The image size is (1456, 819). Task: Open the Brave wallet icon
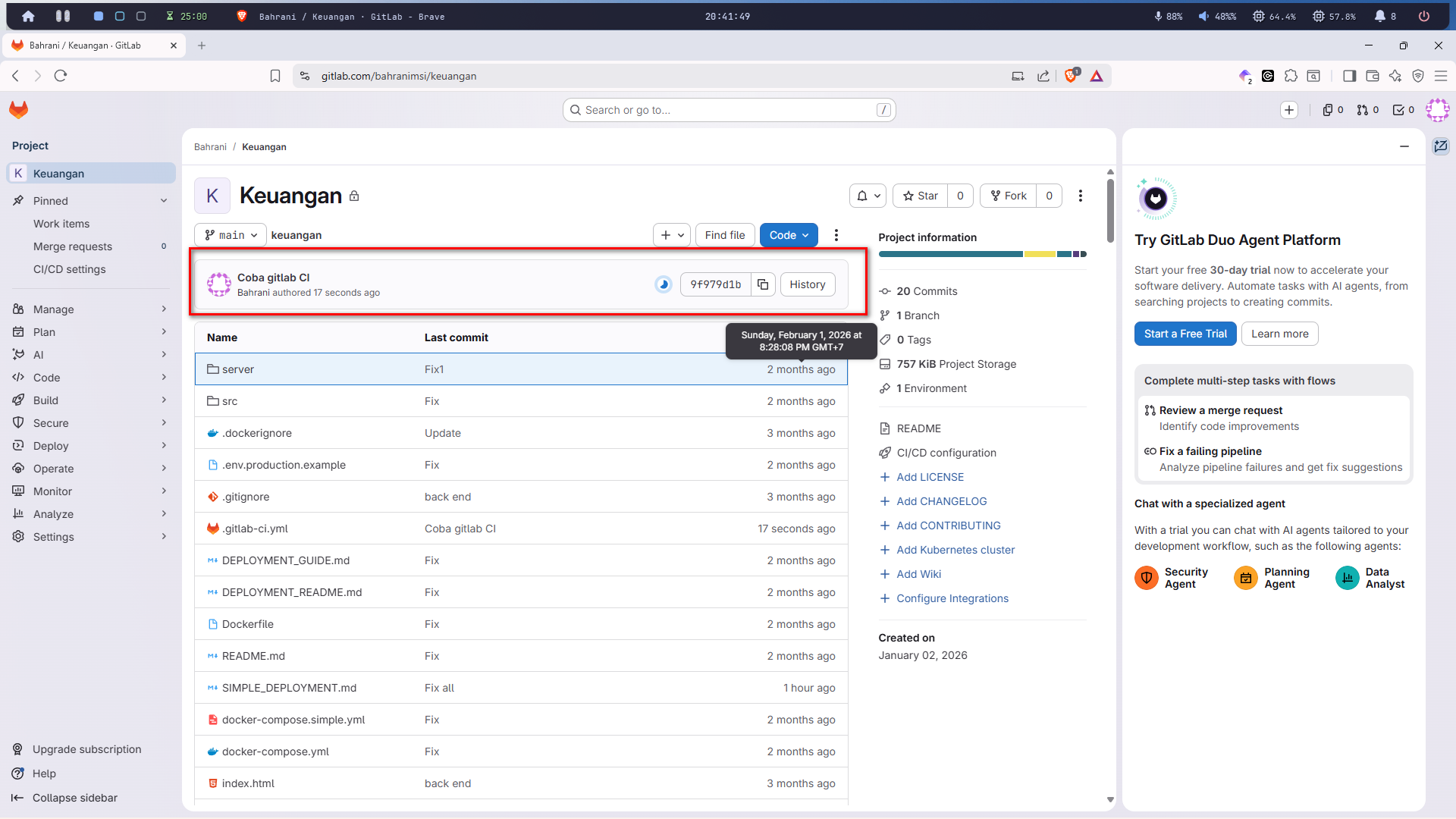point(1372,76)
